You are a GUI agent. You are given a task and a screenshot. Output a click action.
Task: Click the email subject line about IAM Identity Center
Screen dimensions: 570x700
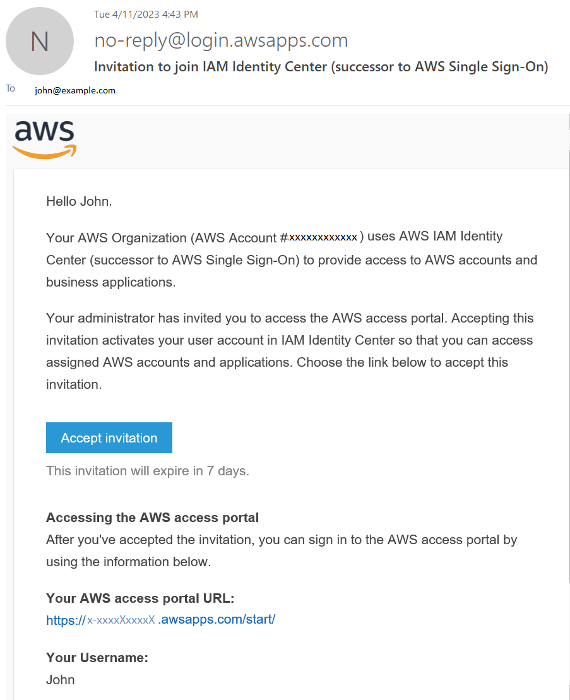(321, 67)
